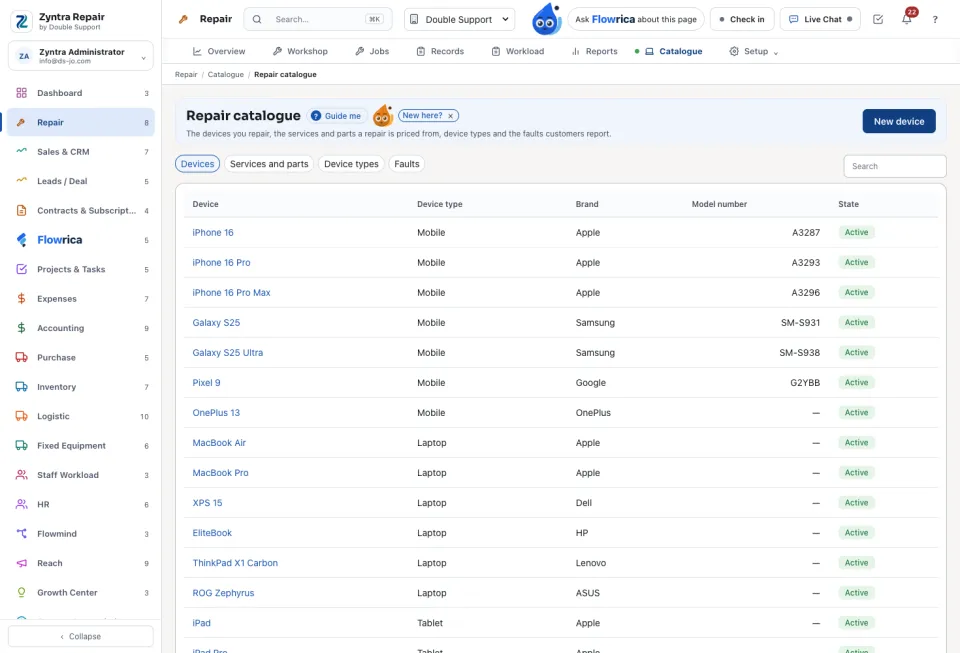Click the Model number column header
Image resolution: width=960 pixels, height=653 pixels.
pos(719,204)
